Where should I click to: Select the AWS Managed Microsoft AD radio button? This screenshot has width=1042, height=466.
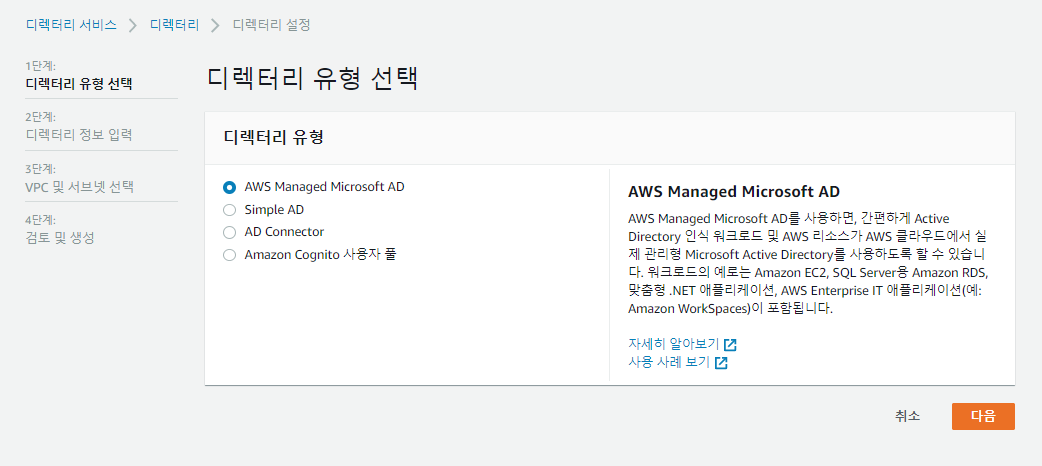[x=229, y=187]
